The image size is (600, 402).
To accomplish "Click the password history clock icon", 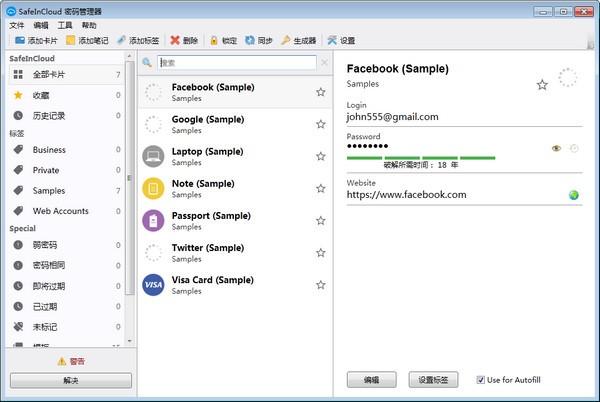I will (x=574, y=148).
